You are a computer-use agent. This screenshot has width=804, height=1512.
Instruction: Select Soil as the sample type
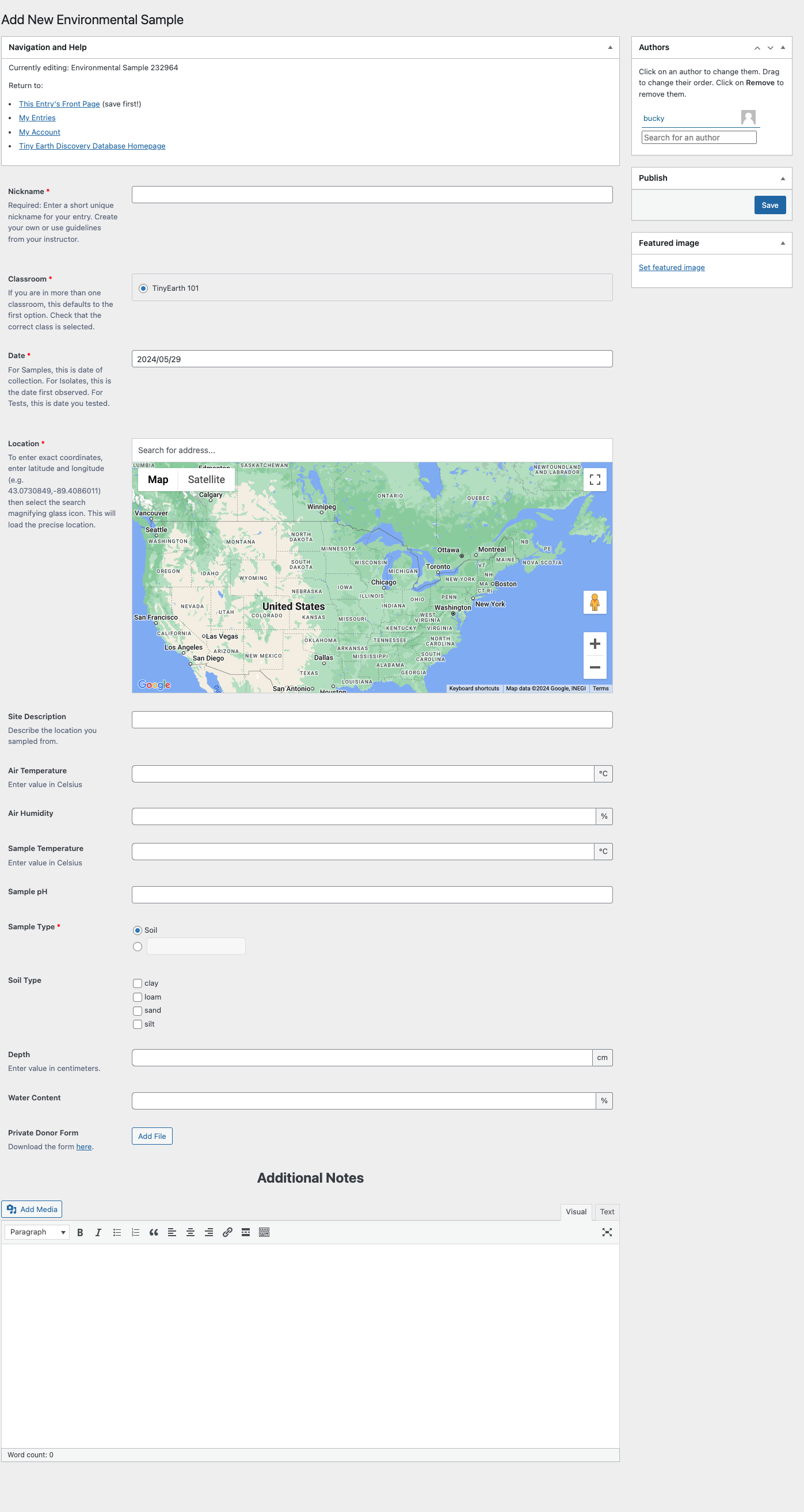click(x=138, y=930)
